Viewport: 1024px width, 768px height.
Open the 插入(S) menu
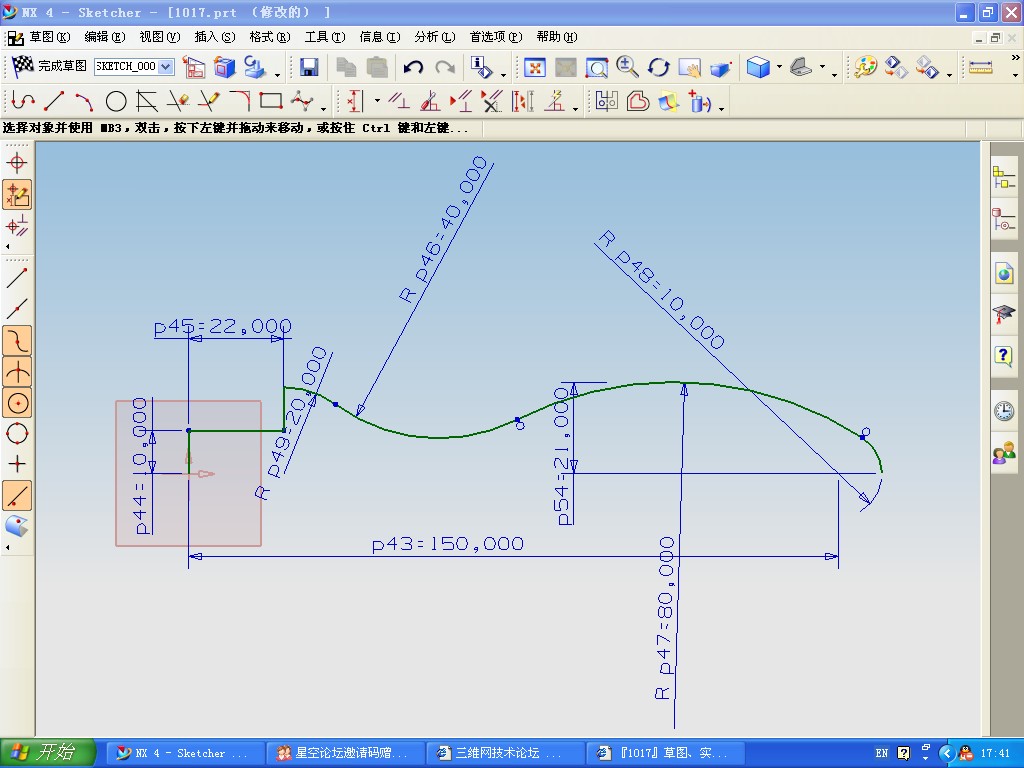(x=214, y=37)
